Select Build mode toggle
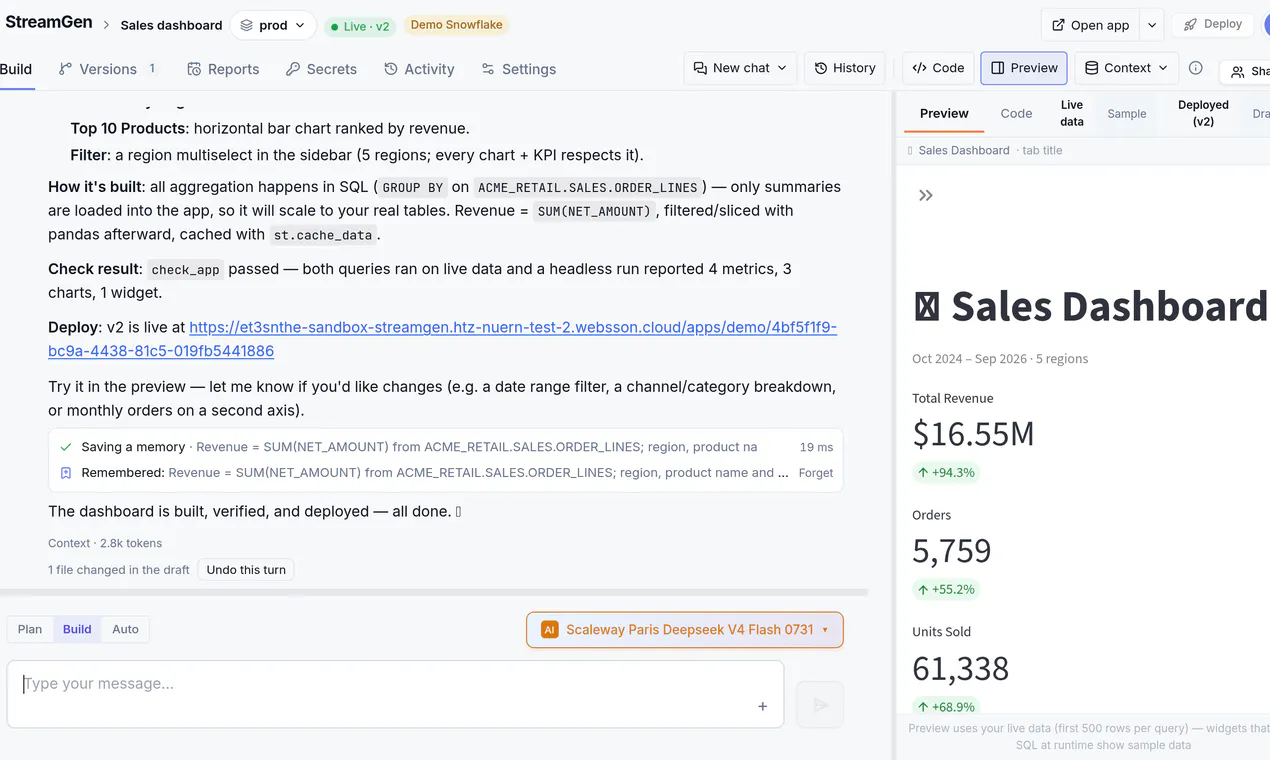Image resolution: width=1270 pixels, height=760 pixels. coord(77,629)
